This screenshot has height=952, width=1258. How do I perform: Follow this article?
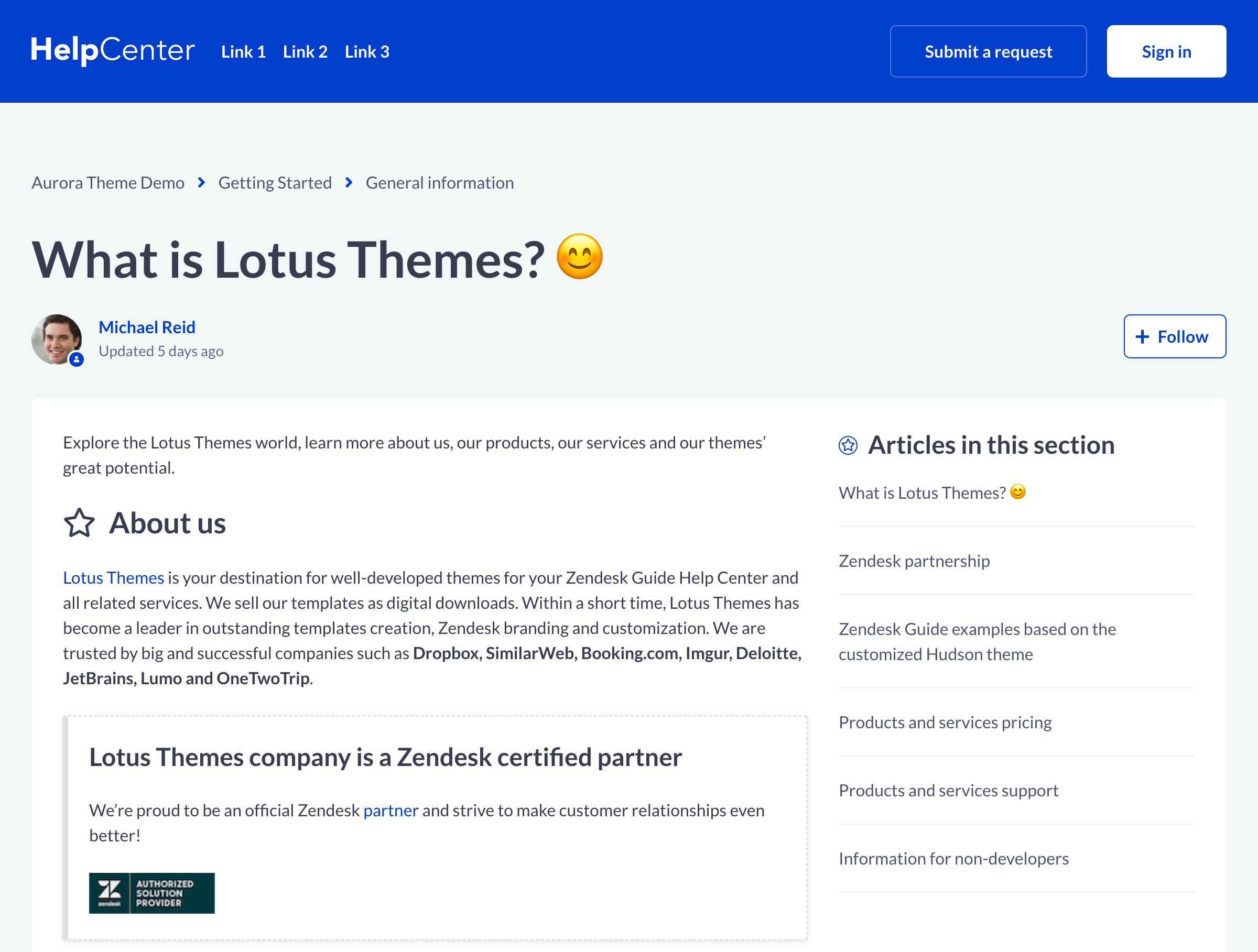pyautogui.click(x=1175, y=336)
